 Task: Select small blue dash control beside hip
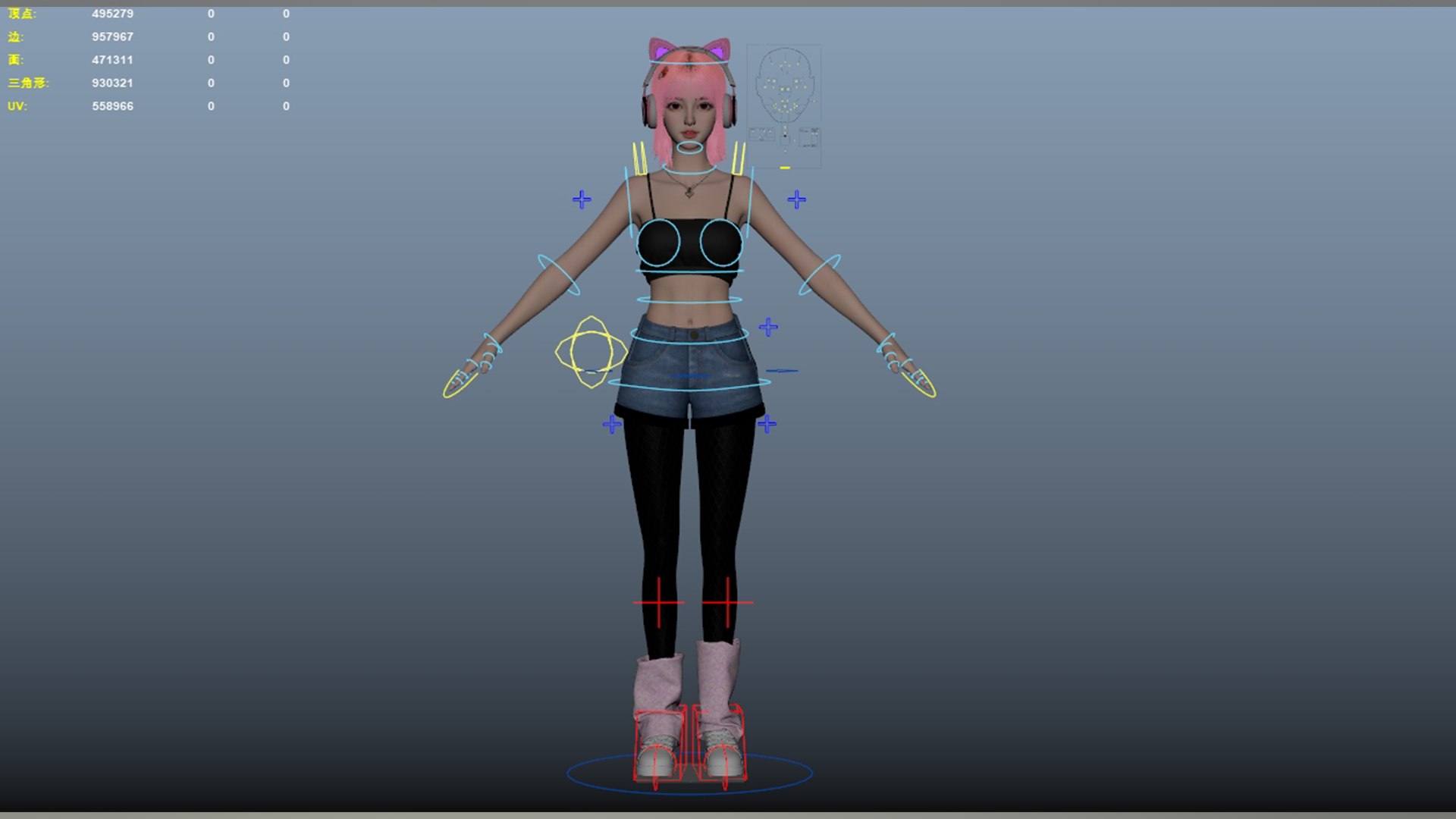coord(782,371)
